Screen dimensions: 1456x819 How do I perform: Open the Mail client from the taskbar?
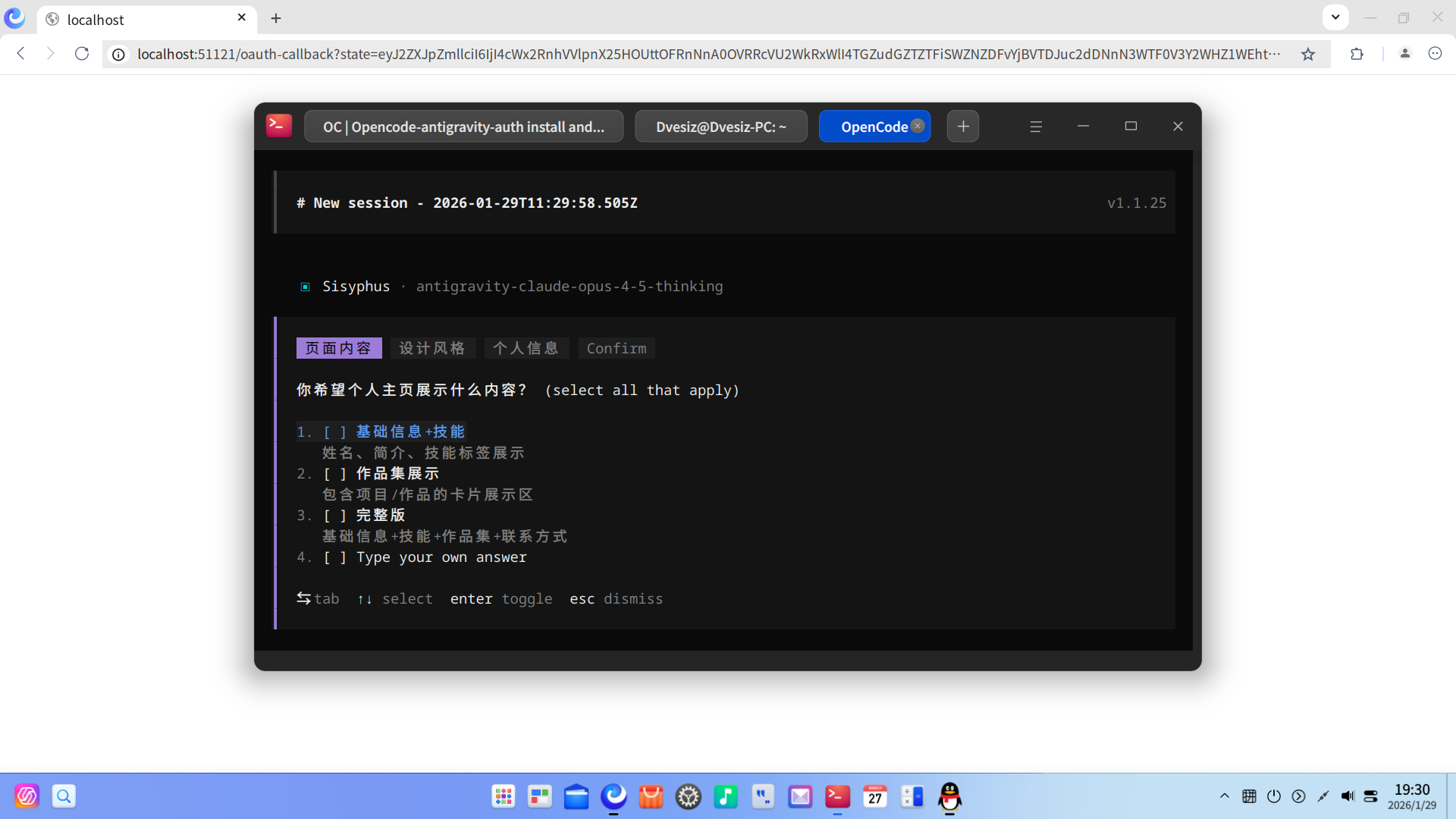tap(800, 796)
